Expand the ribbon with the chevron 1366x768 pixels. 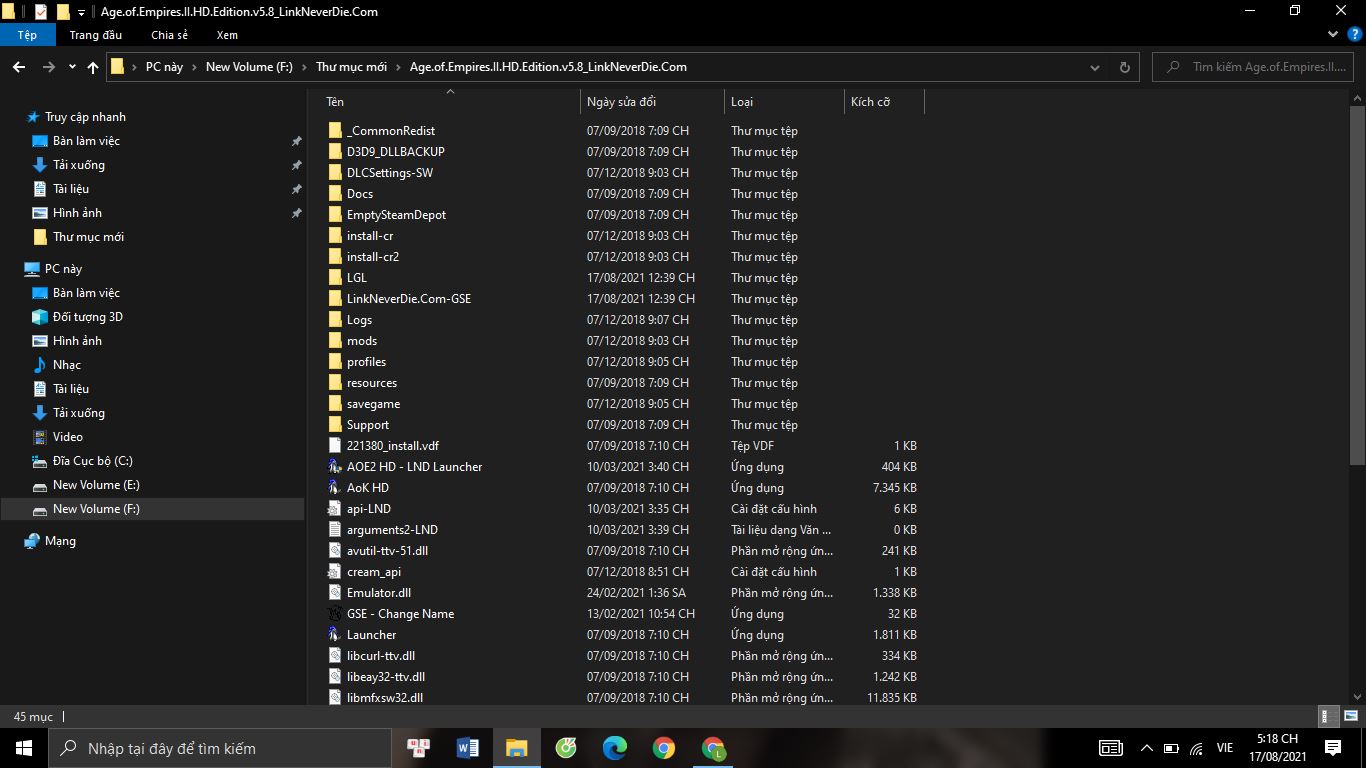coord(1332,35)
